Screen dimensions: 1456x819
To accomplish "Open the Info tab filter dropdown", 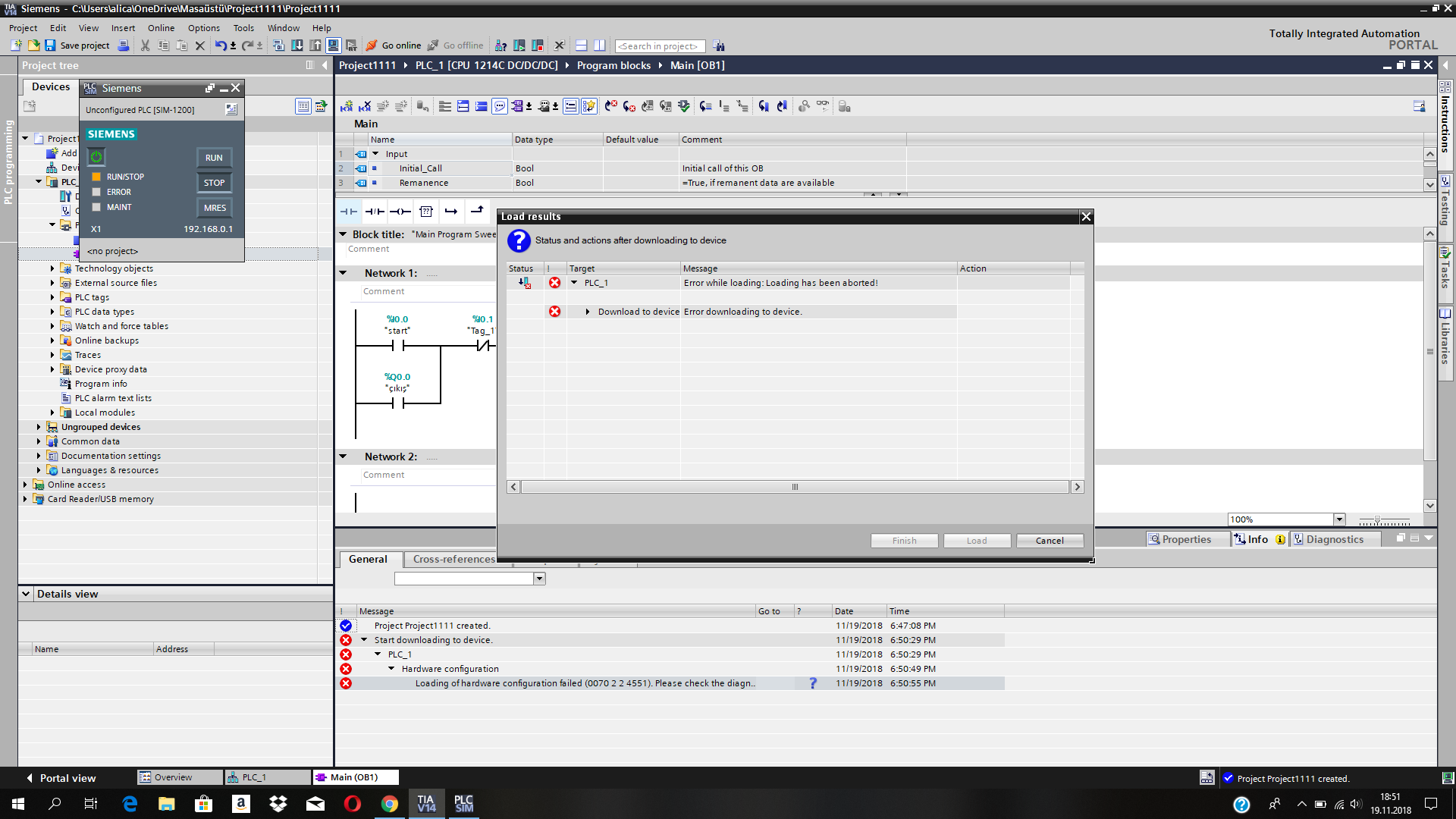I will point(539,579).
